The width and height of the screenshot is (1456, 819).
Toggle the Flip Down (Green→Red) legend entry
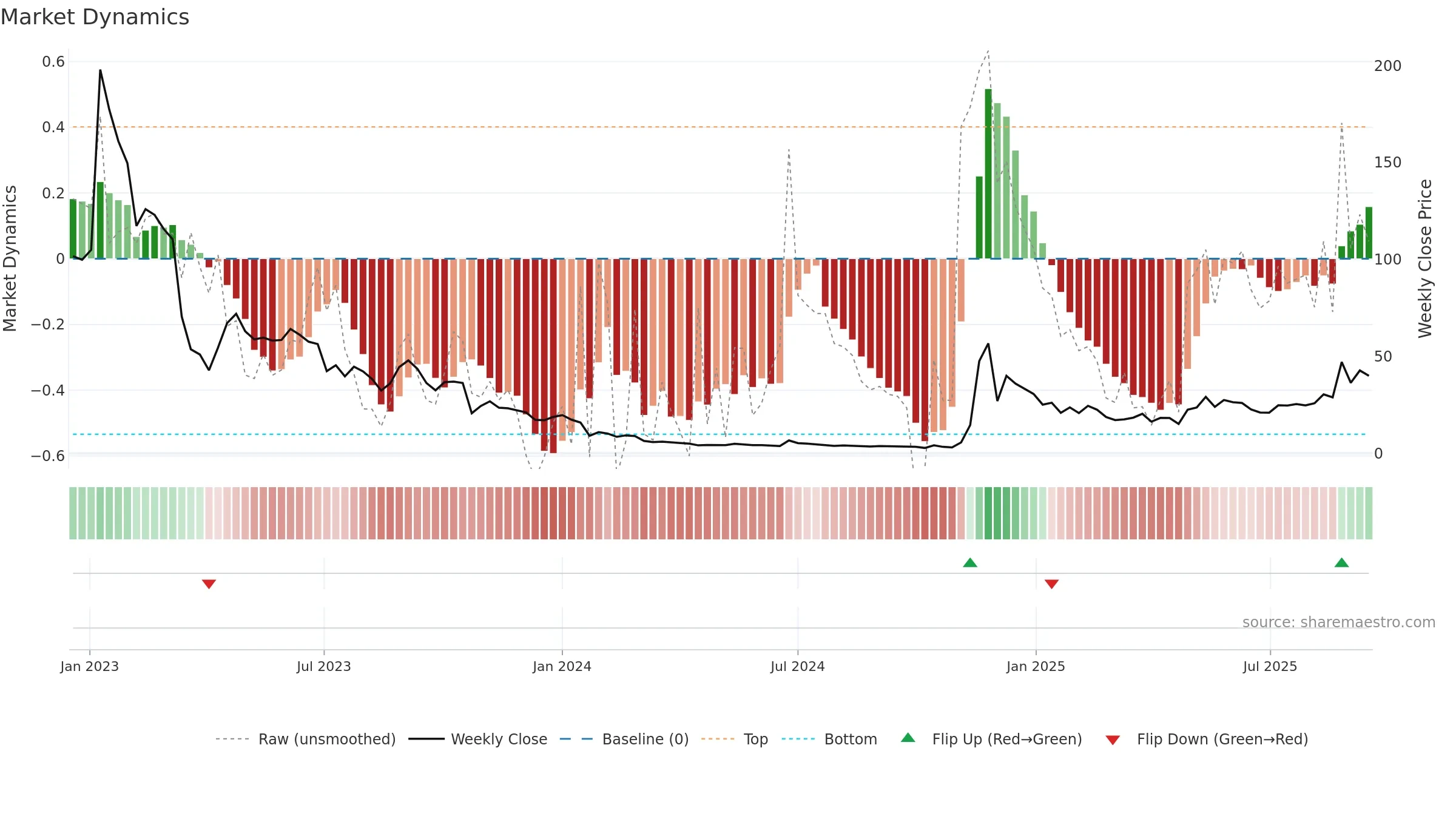pyautogui.click(x=1207, y=739)
